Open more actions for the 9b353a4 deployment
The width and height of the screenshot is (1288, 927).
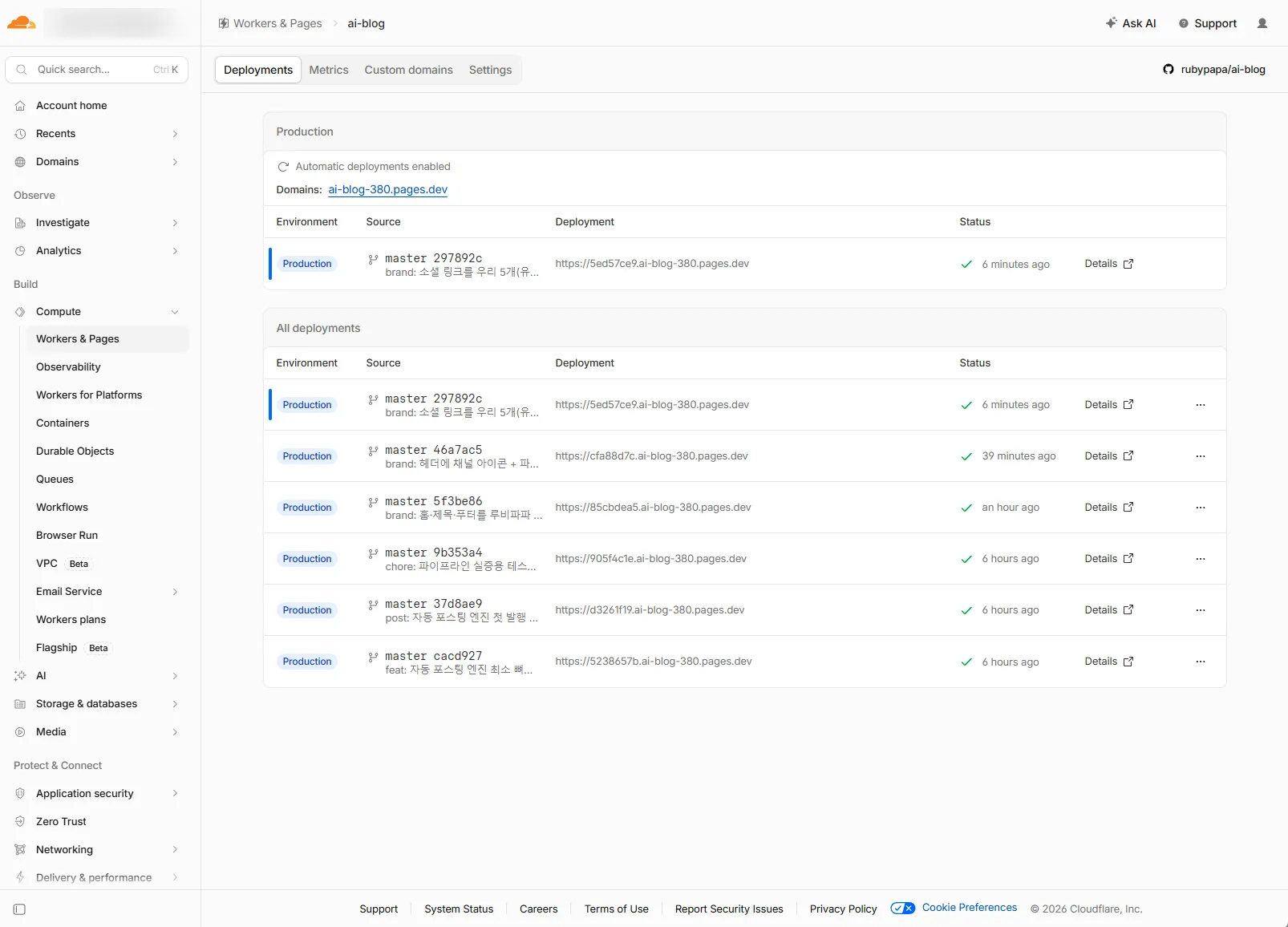(1201, 559)
